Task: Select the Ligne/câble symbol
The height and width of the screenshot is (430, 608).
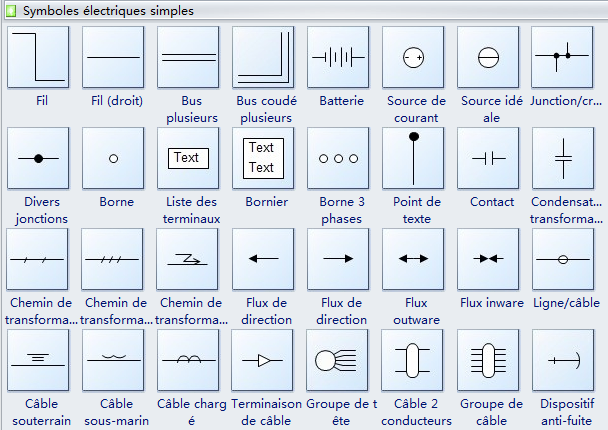Action: [x=563, y=259]
